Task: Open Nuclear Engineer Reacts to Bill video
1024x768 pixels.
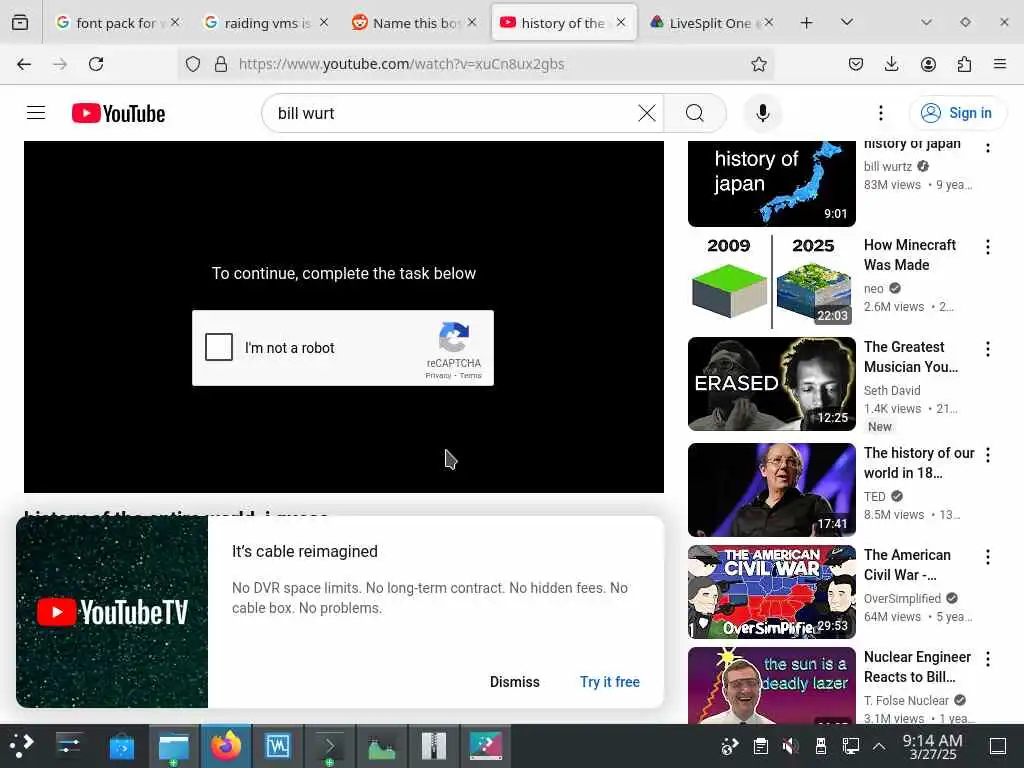Action: click(x=917, y=667)
